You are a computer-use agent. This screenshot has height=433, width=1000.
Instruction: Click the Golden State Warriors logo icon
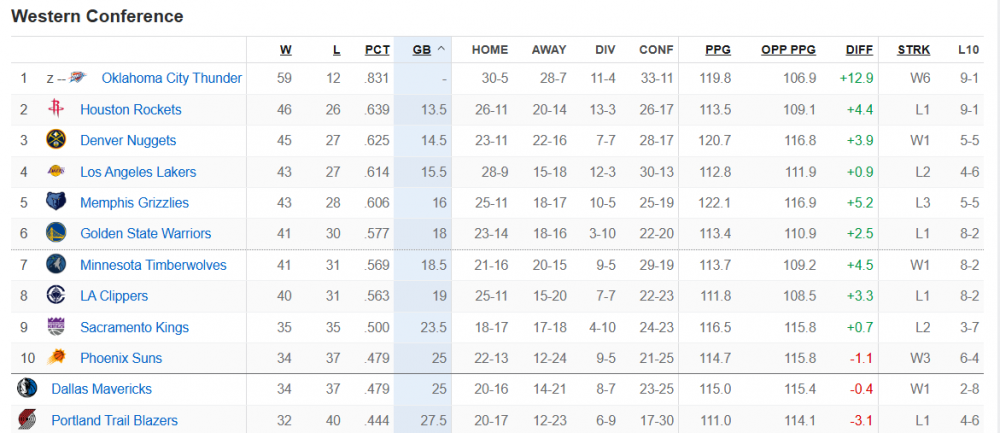pyautogui.click(x=56, y=233)
